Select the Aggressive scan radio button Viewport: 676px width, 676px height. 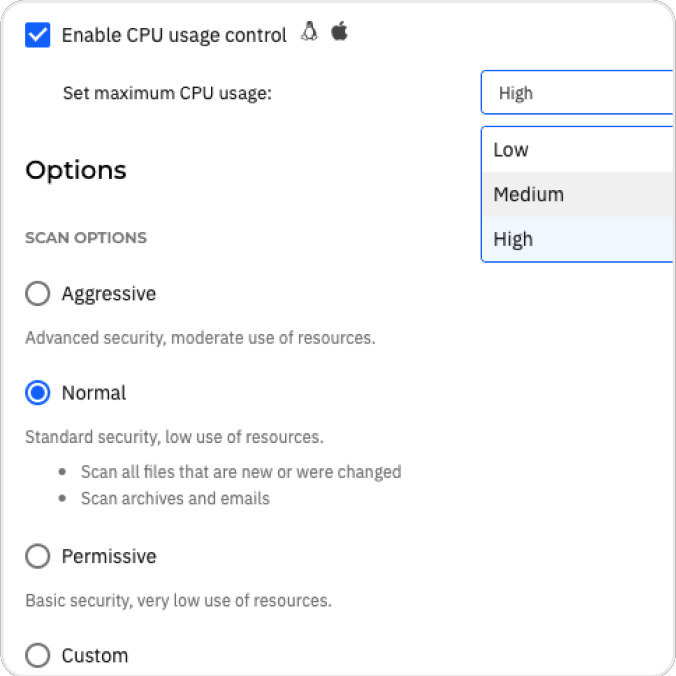click(38, 294)
